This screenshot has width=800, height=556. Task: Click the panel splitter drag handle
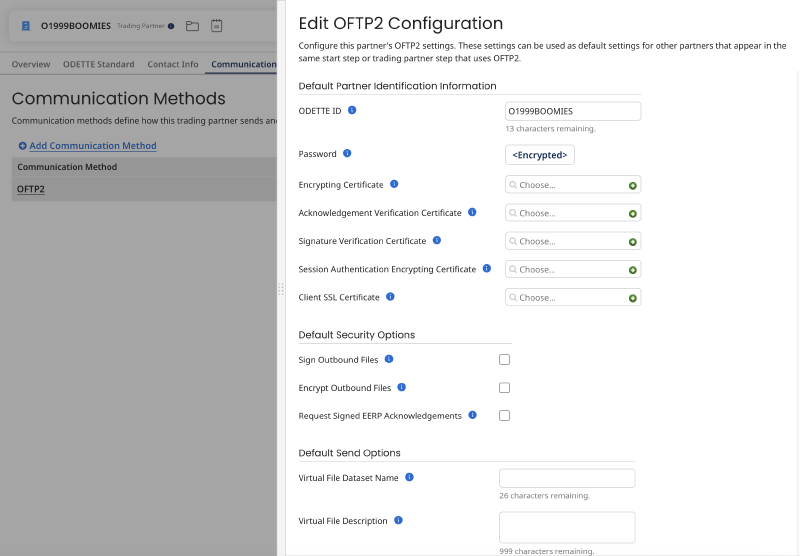281,289
